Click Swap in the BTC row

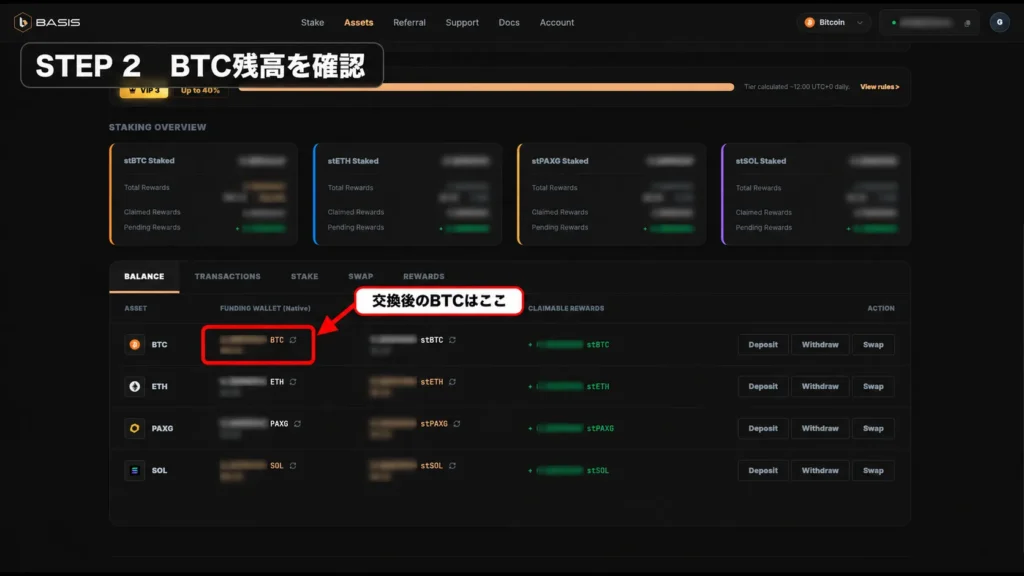(x=873, y=344)
